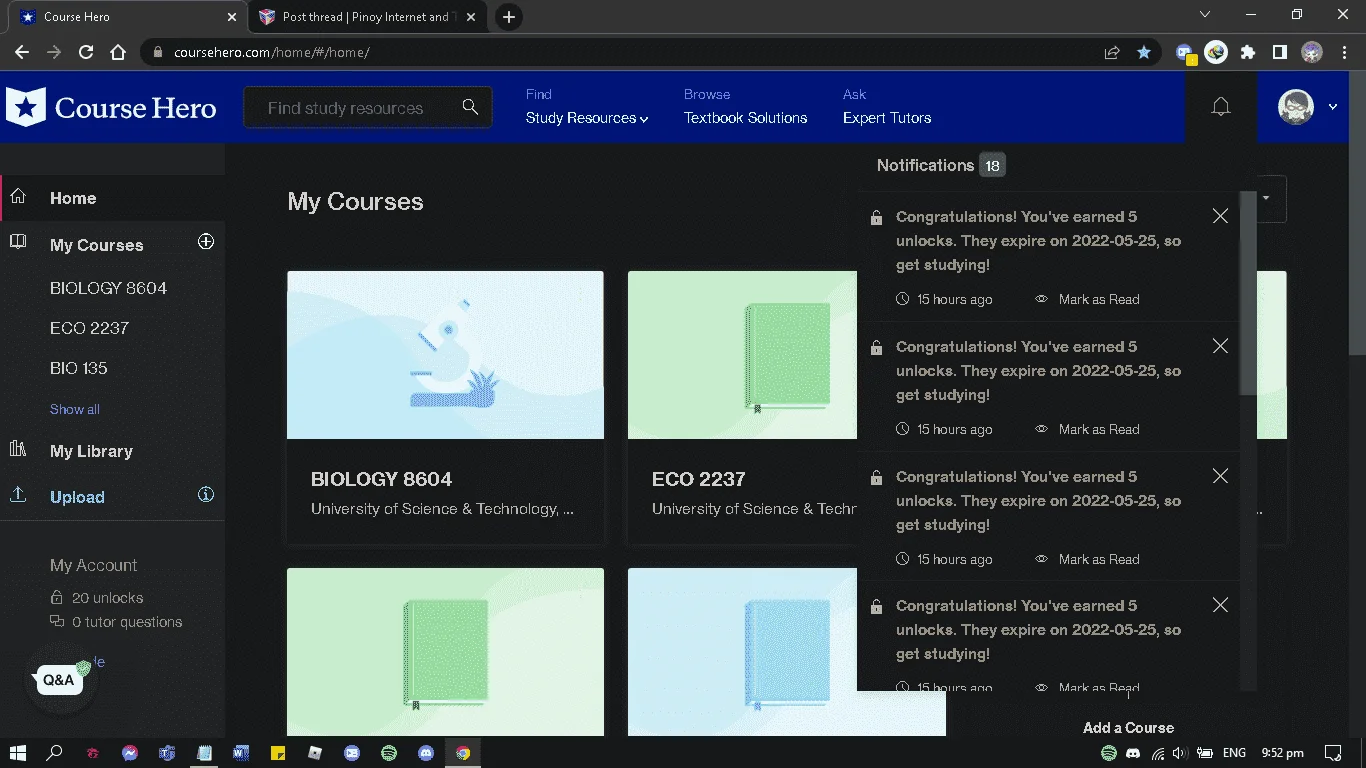Toggle the Chrome side panel
The width and height of the screenshot is (1366, 768).
pyautogui.click(x=1280, y=52)
